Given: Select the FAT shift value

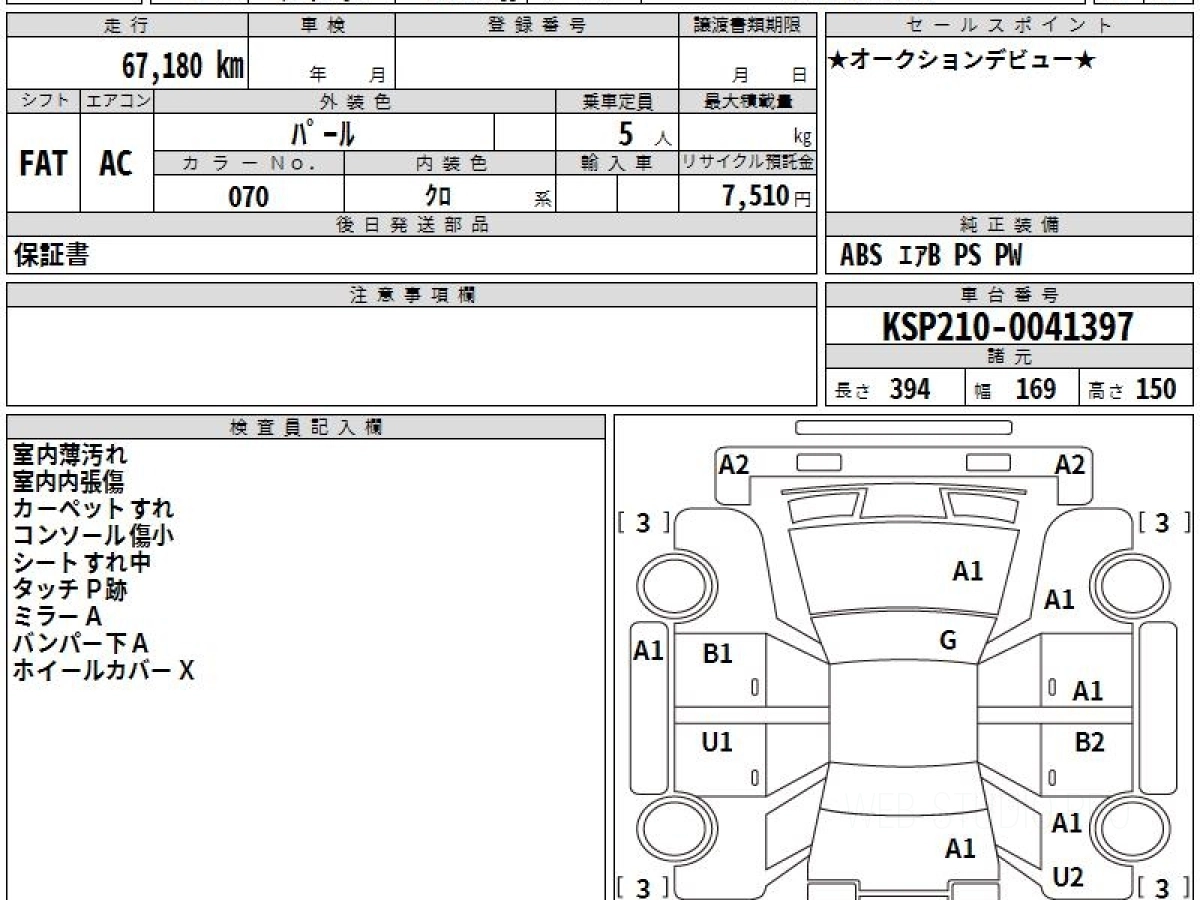Looking at the screenshot, I should click(x=43, y=164).
